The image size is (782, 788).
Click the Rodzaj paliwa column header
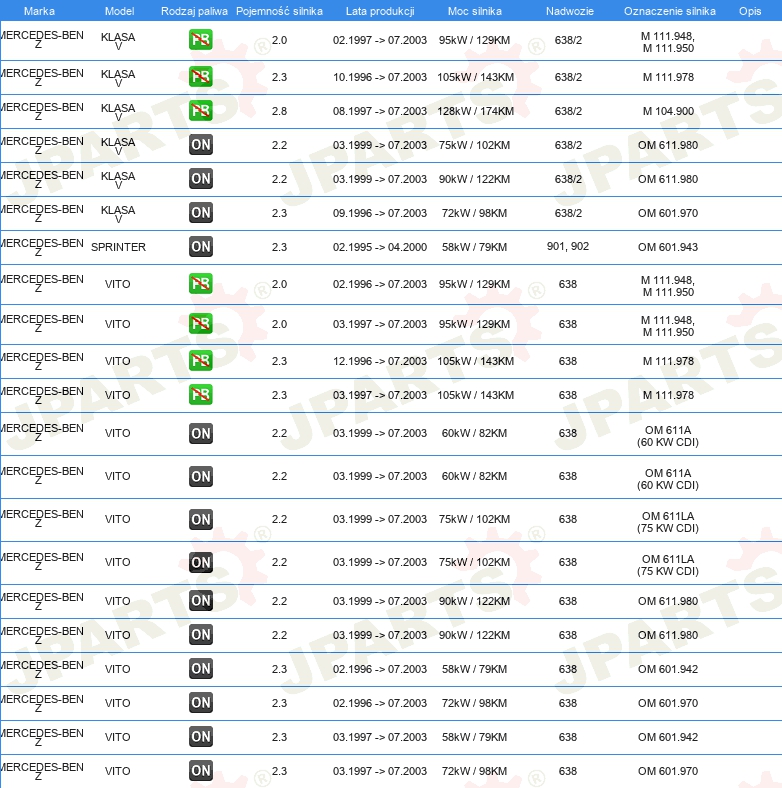point(194,11)
